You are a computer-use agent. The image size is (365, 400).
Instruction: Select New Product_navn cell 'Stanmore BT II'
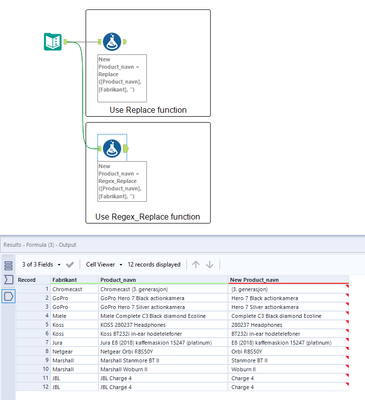tap(288, 360)
